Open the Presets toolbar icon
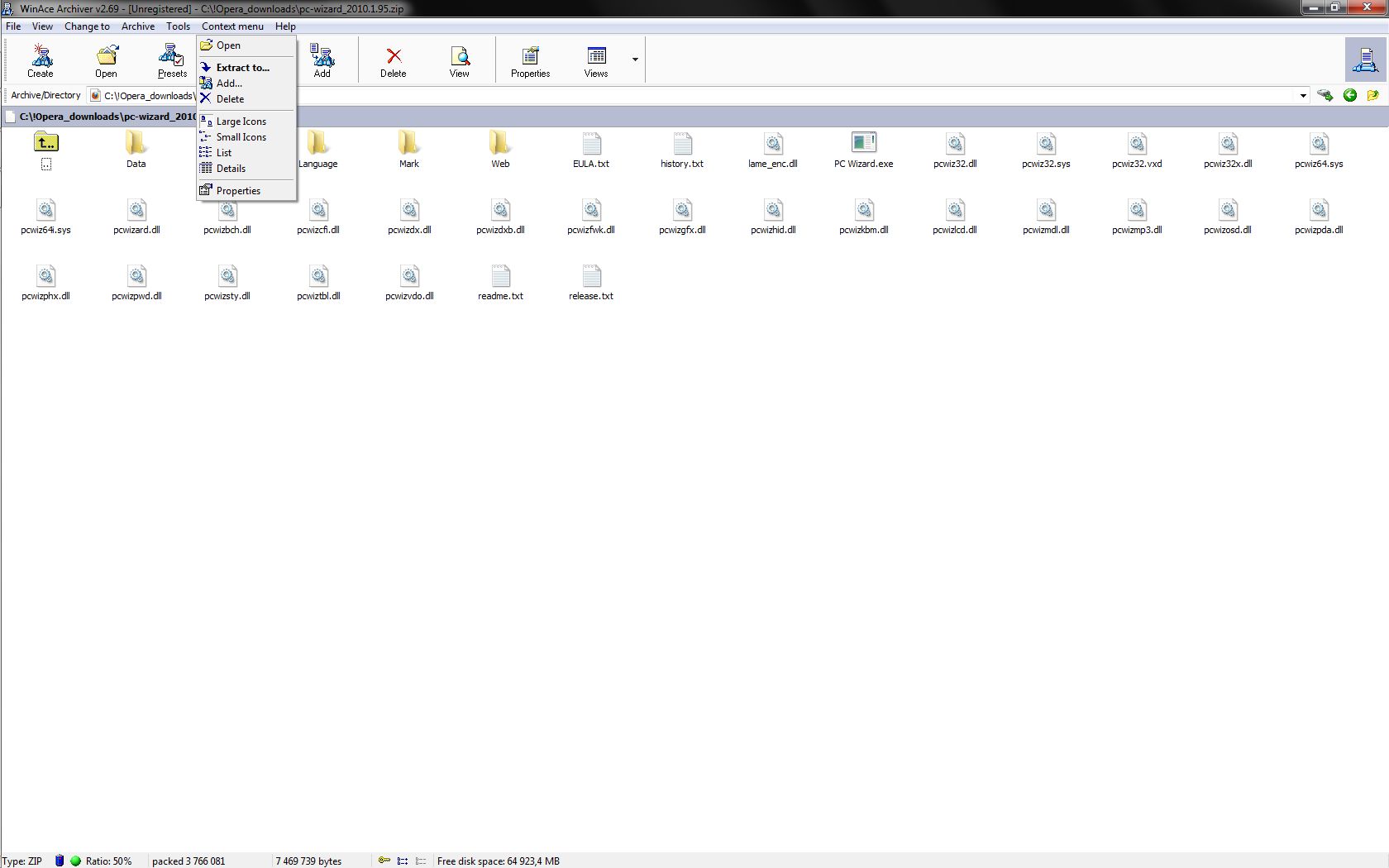This screenshot has height=868, width=1389. coord(172,60)
